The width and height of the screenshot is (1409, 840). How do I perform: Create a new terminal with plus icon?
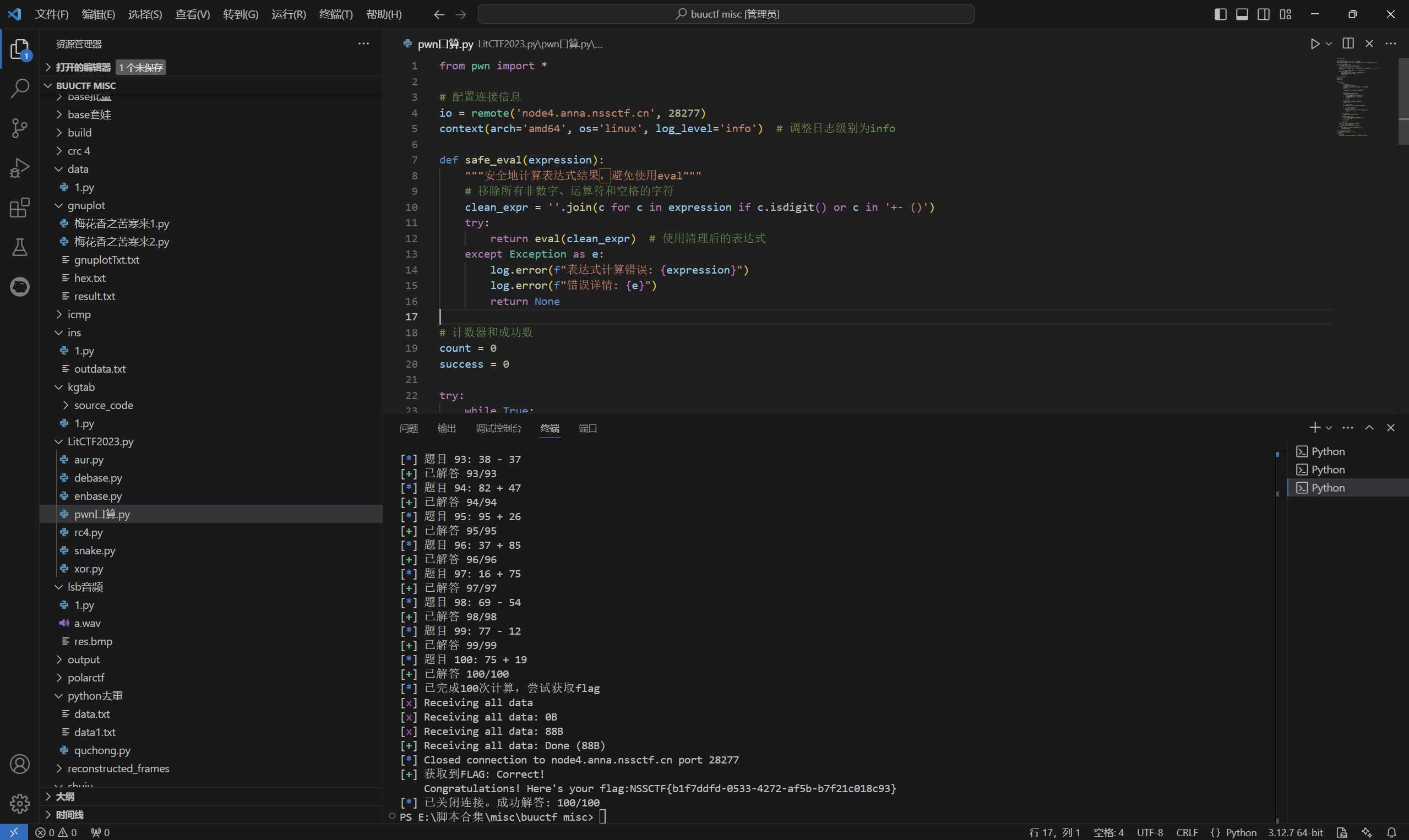[x=1315, y=427]
